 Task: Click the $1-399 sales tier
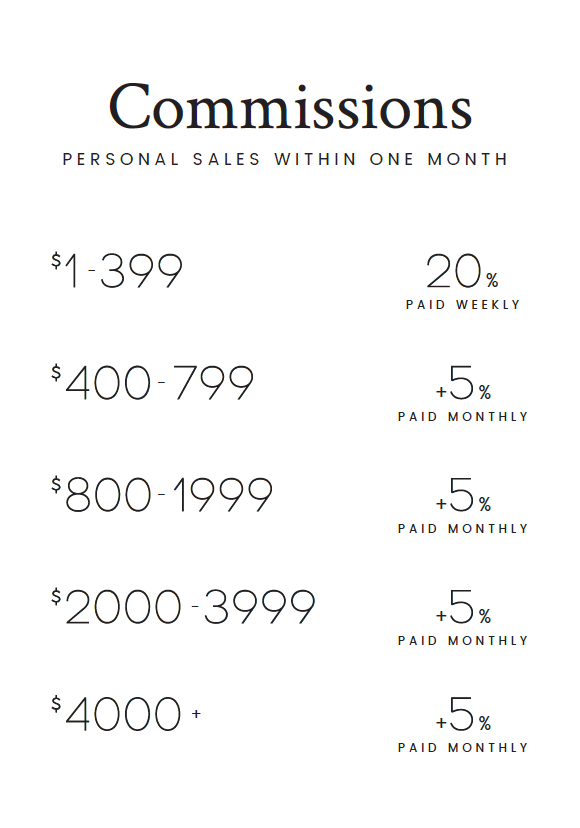point(117,270)
